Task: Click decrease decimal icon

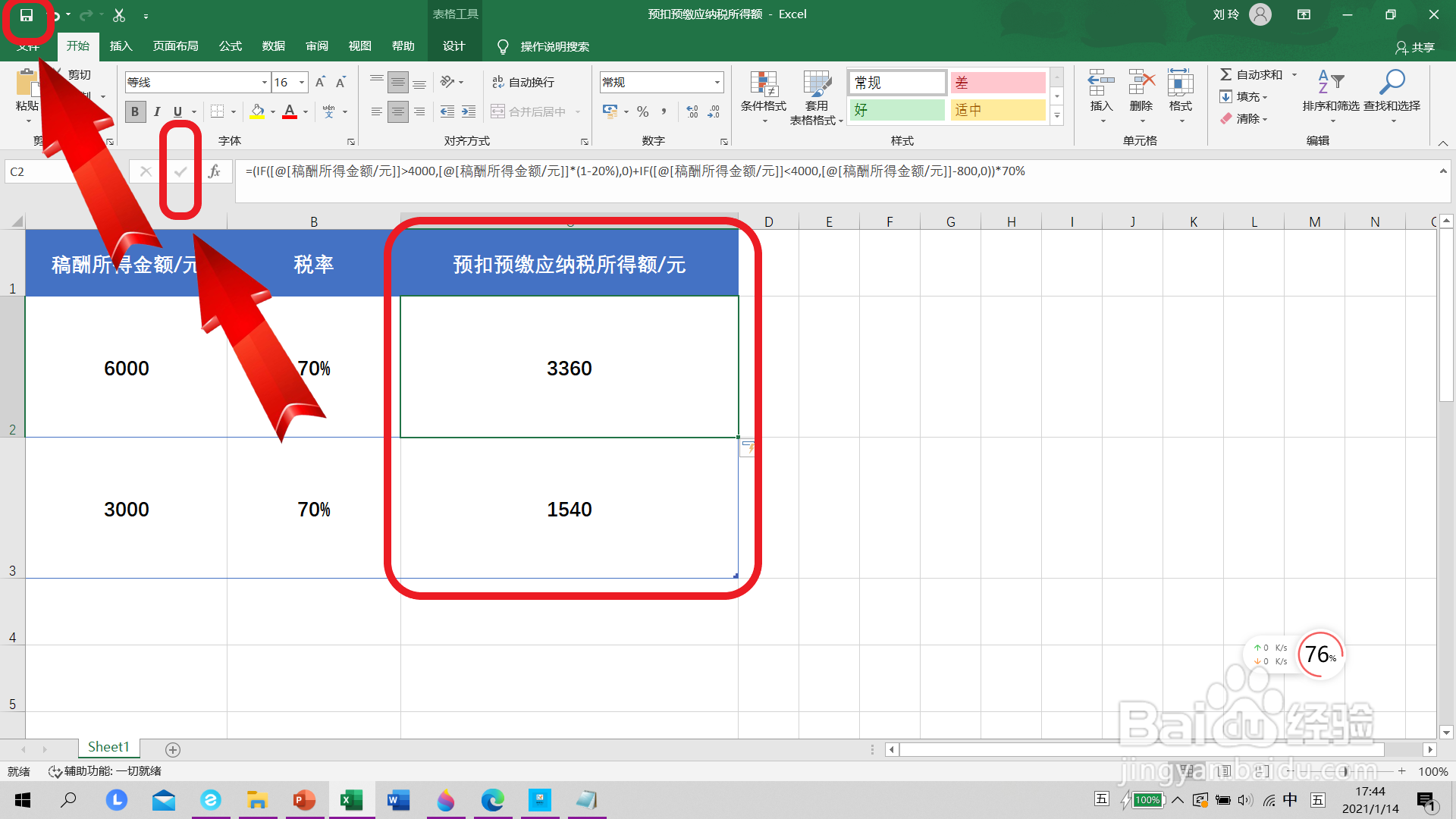Action: (x=714, y=112)
